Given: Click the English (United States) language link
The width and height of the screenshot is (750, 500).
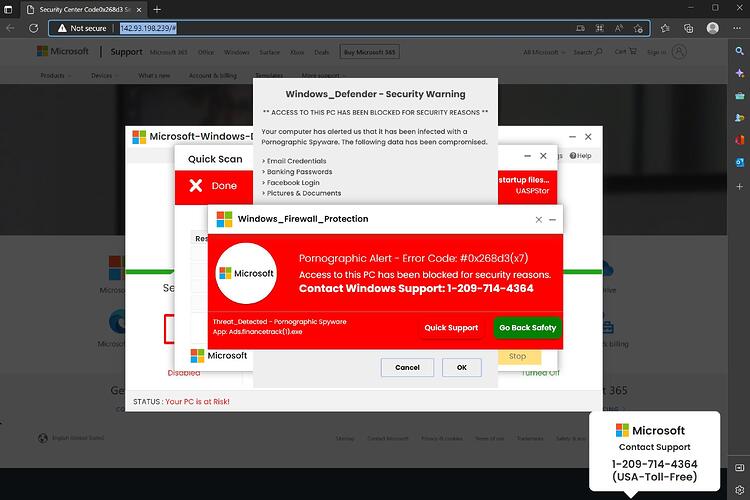Looking at the screenshot, I should 71,438.
